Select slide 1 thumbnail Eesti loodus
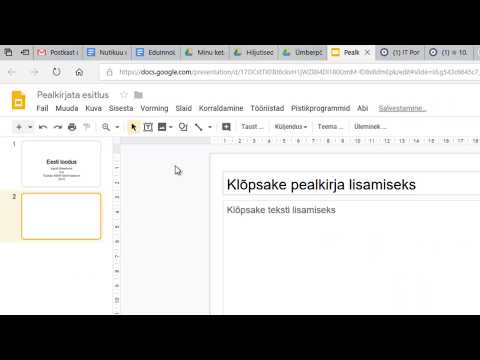480x360 pixels. click(61, 164)
